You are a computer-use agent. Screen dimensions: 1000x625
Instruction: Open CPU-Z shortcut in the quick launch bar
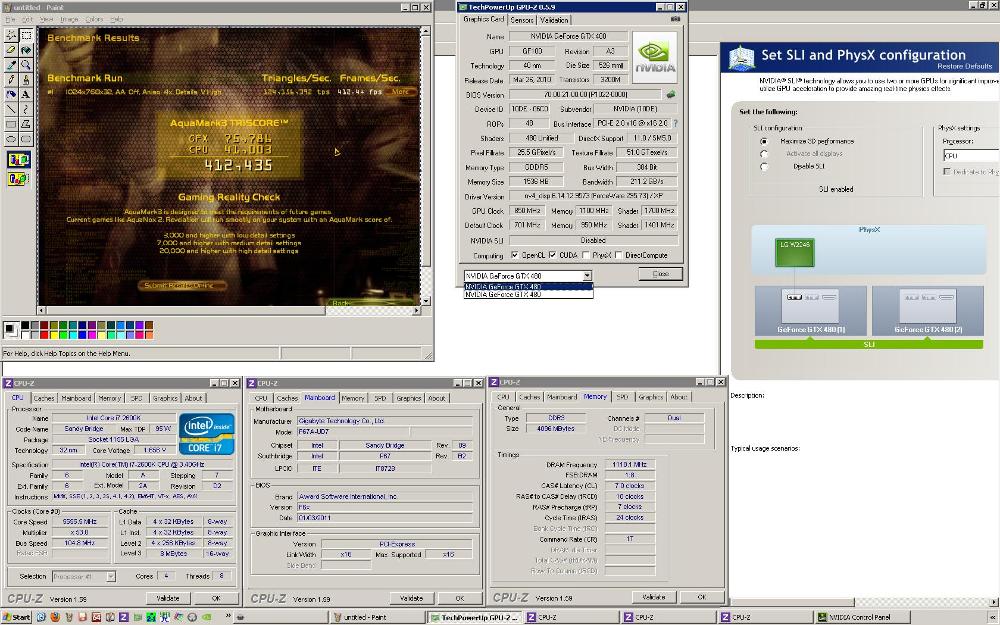click(x=124, y=617)
